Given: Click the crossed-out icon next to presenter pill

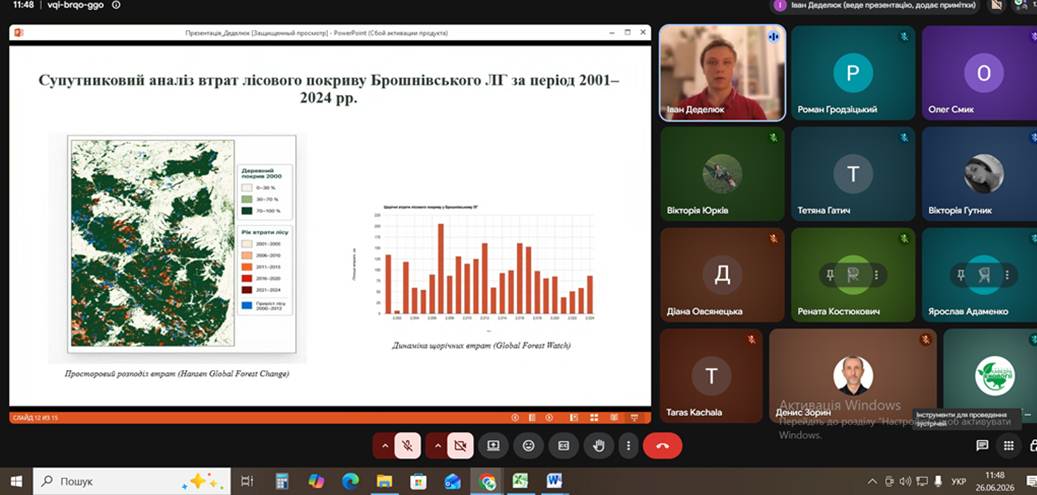Looking at the screenshot, I should click(x=997, y=5).
